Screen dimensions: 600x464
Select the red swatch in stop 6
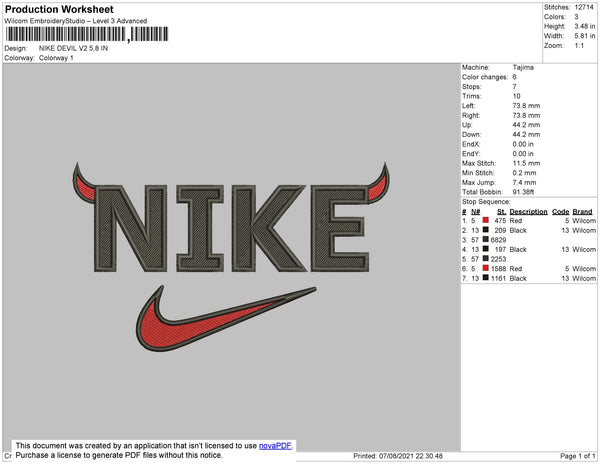pos(485,268)
